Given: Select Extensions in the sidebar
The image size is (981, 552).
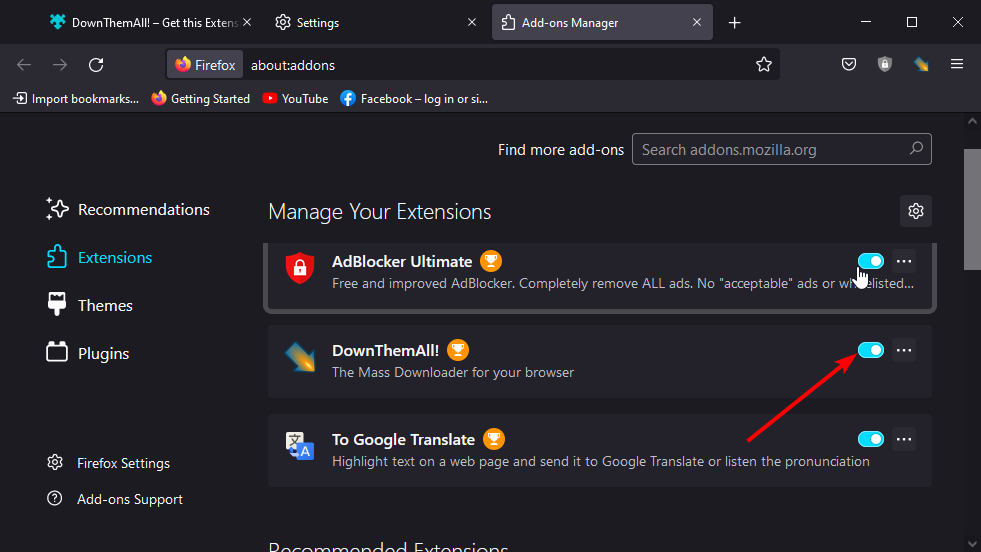Looking at the screenshot, I should pos(99,257).
